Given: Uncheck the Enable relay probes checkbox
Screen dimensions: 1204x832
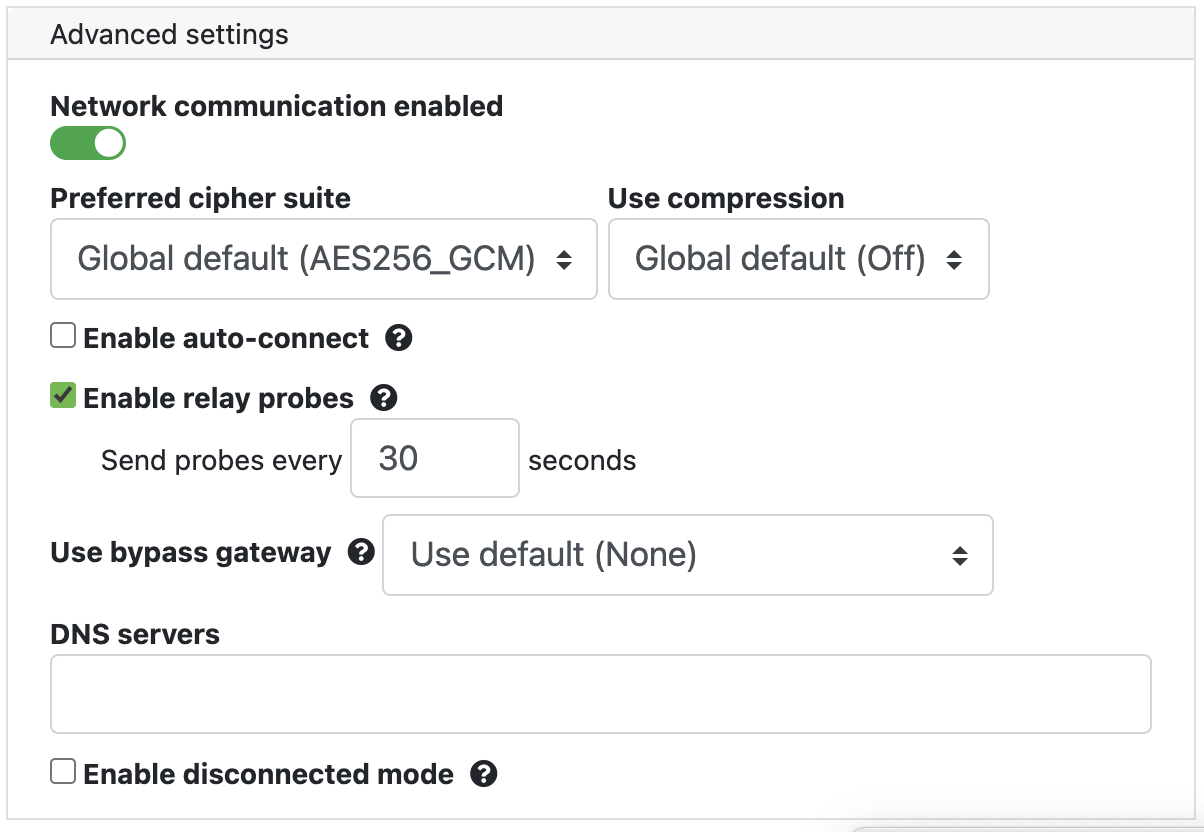Looking at the screenshot, I should 63,397.
